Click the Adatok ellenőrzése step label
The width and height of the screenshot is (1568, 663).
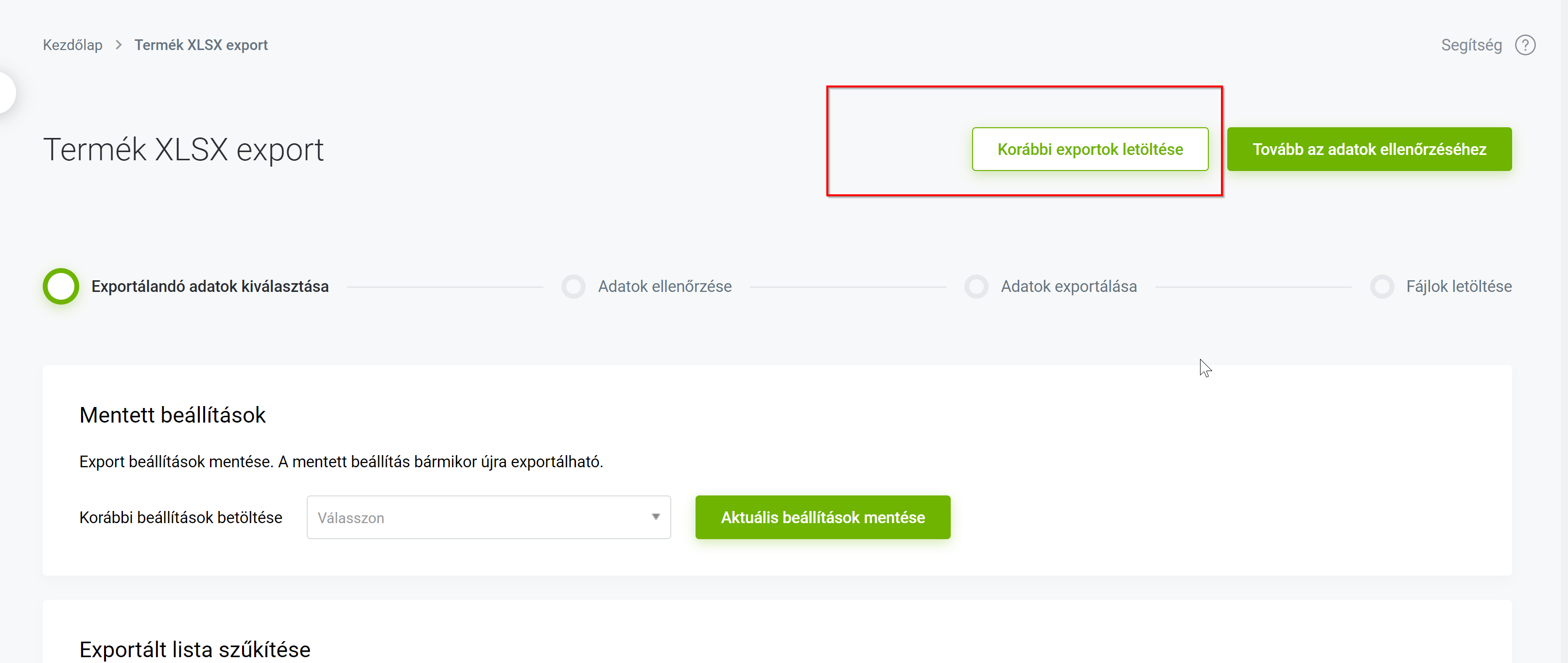665,287
